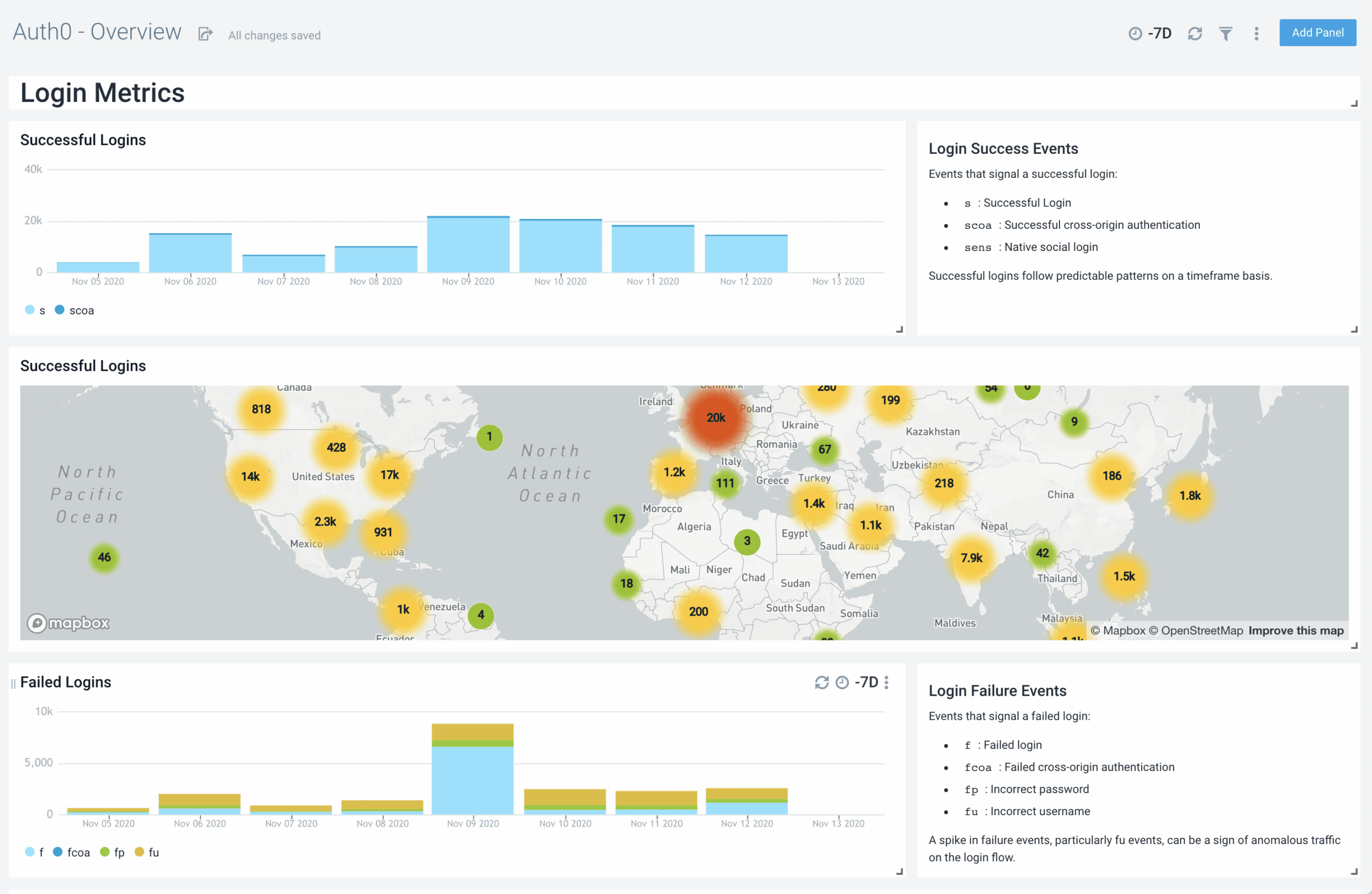Open the dashboard filter
The height and width of the screenshot is (894, 1372).
click(x=1226, y=33)
